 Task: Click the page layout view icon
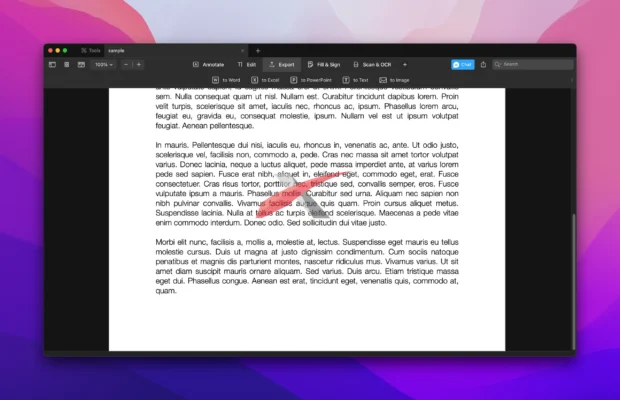[x=81, y=64]
